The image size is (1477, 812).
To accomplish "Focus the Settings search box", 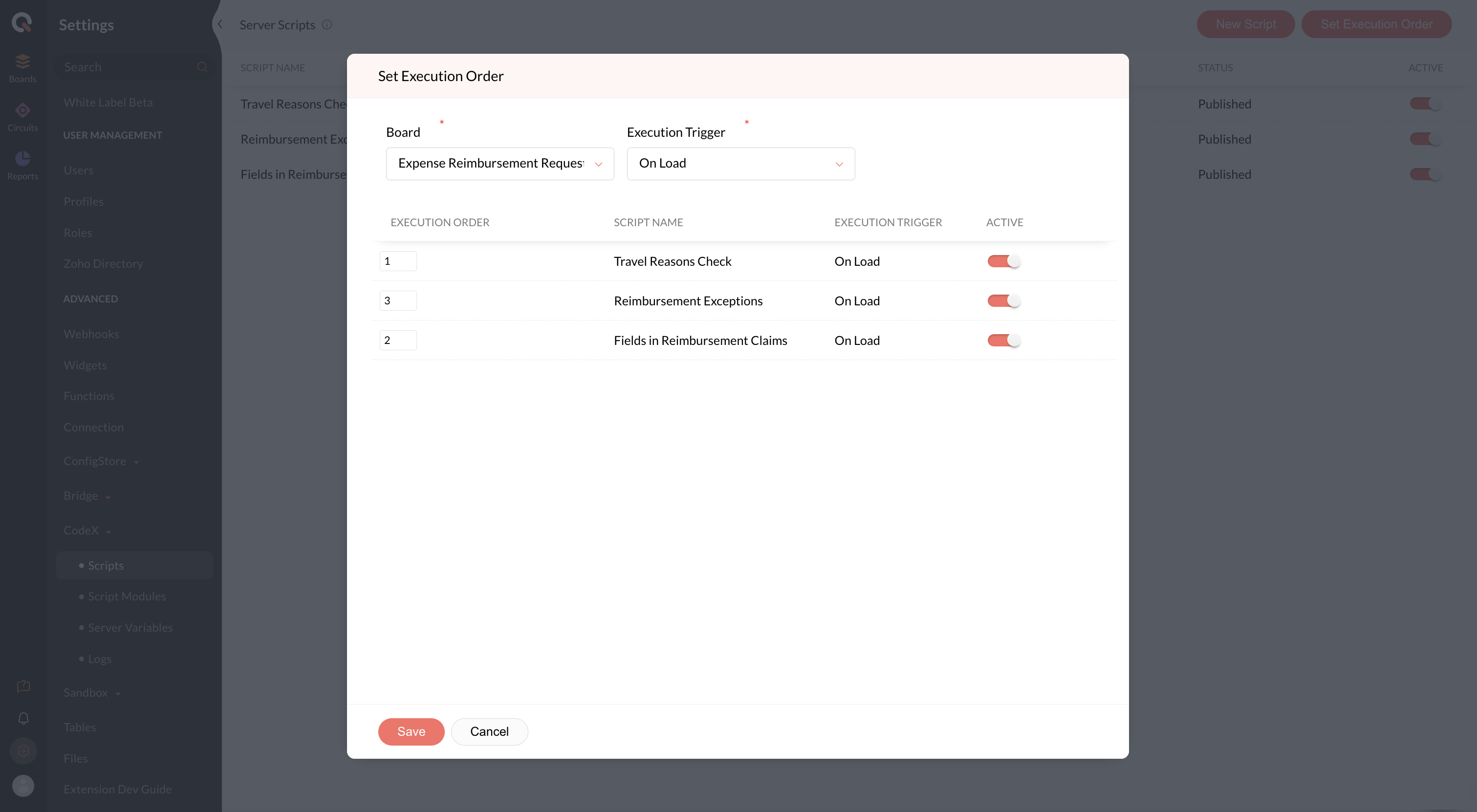I will point(135,67).
